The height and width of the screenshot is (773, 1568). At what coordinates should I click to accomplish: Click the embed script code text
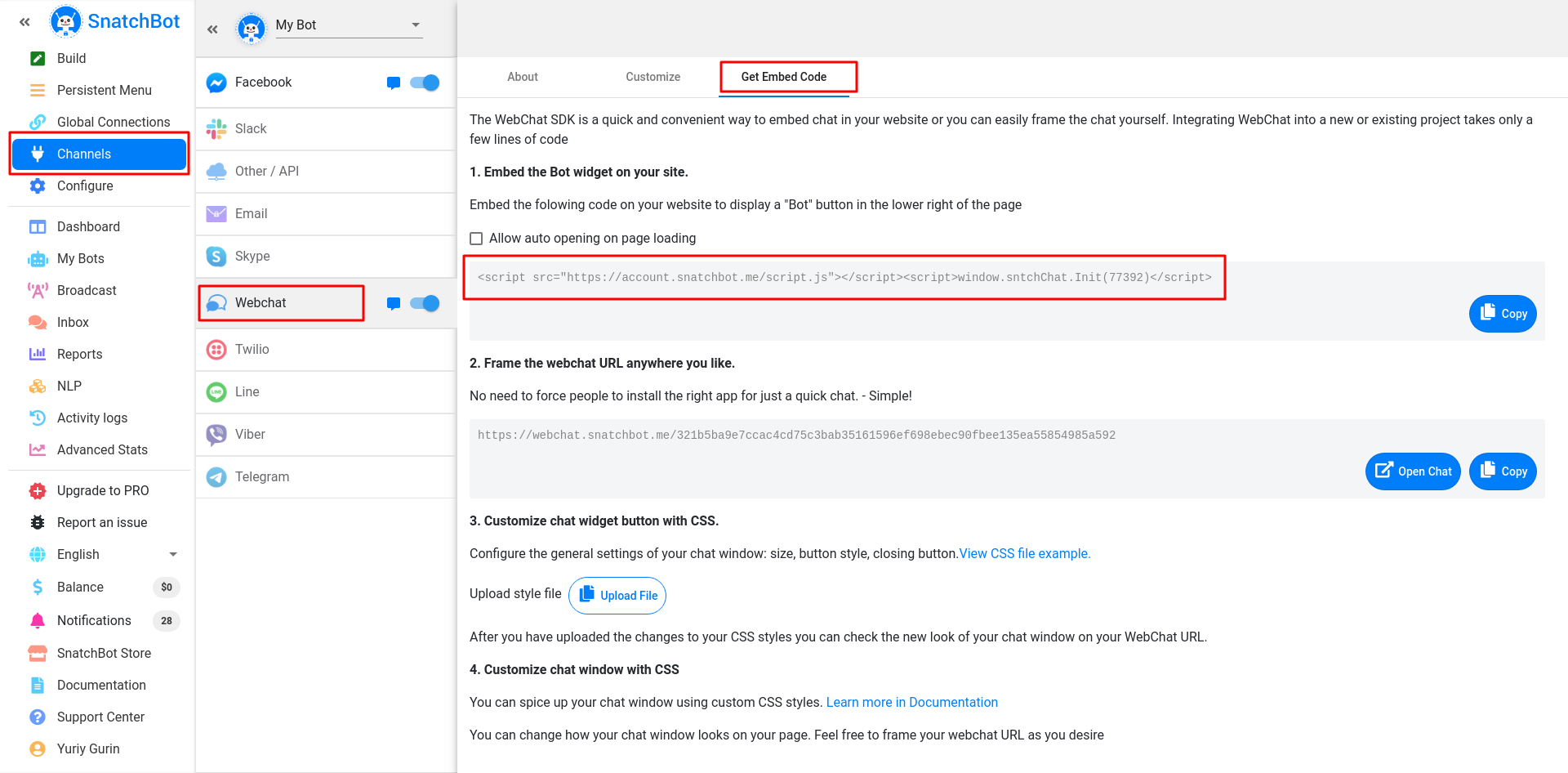(844, 278)
